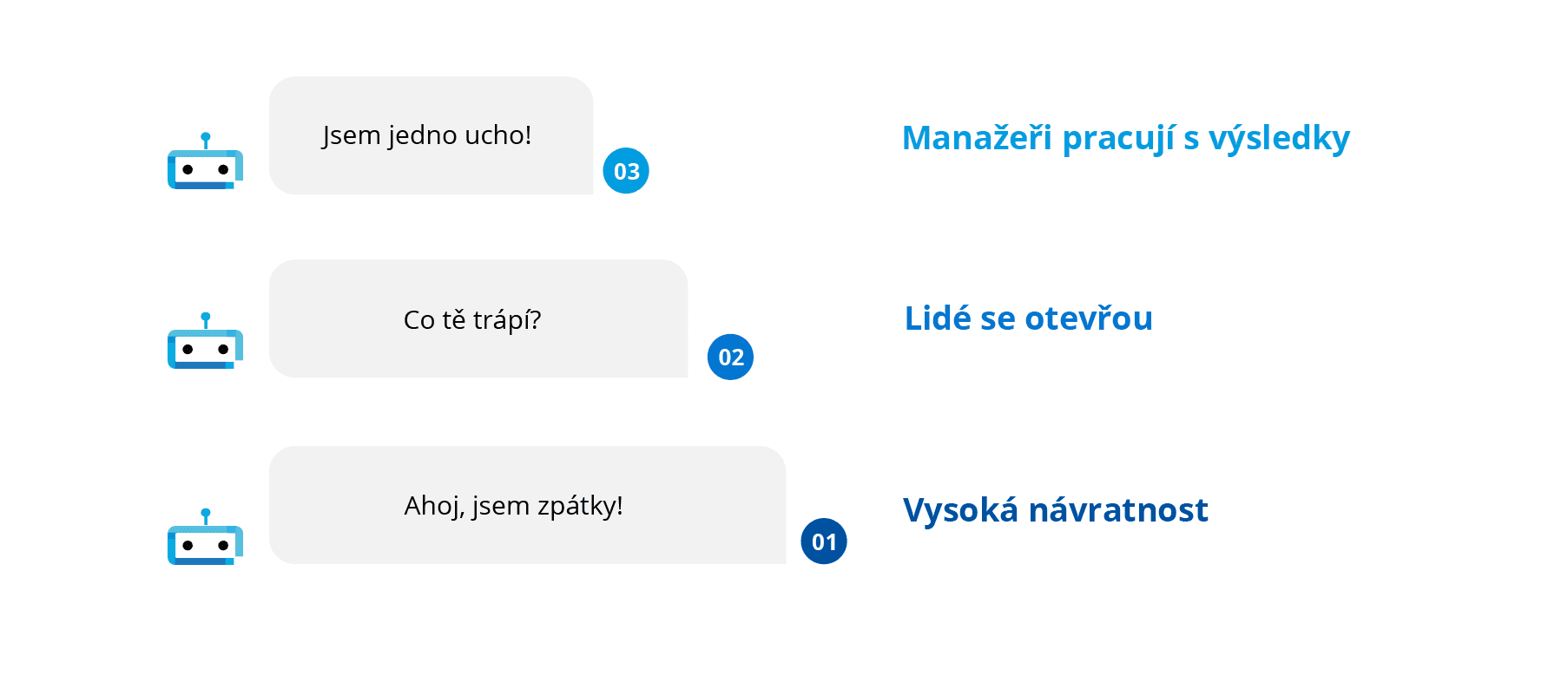
Task: Click the antenna of the bottom robot
Action: 206,514
